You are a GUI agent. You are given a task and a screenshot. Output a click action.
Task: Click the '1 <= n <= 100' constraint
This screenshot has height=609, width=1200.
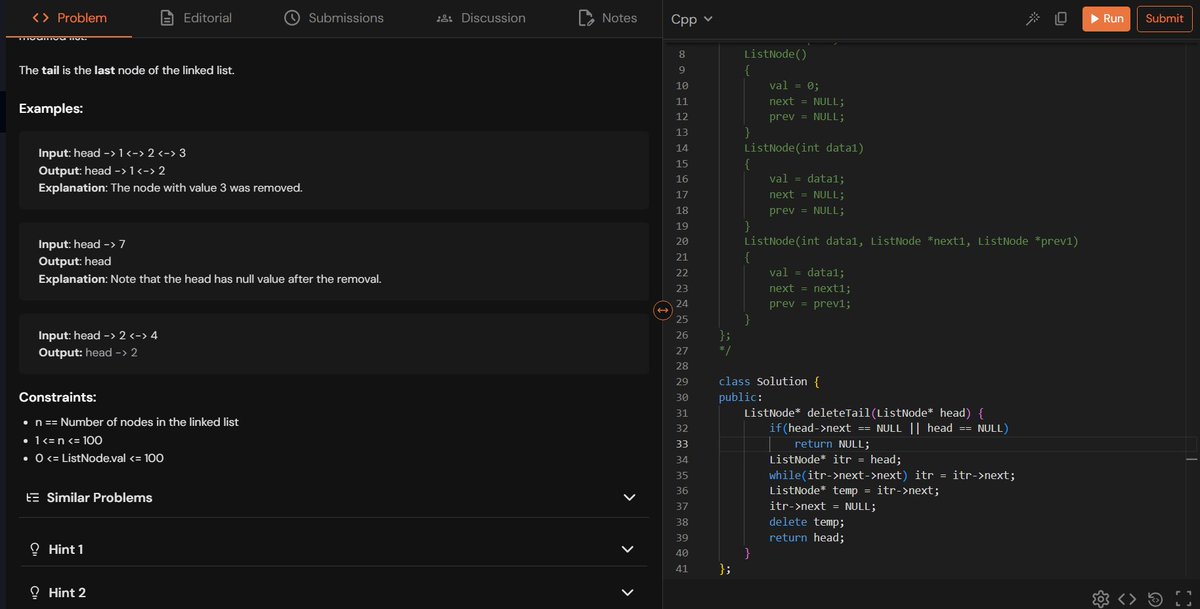point(69,440)
